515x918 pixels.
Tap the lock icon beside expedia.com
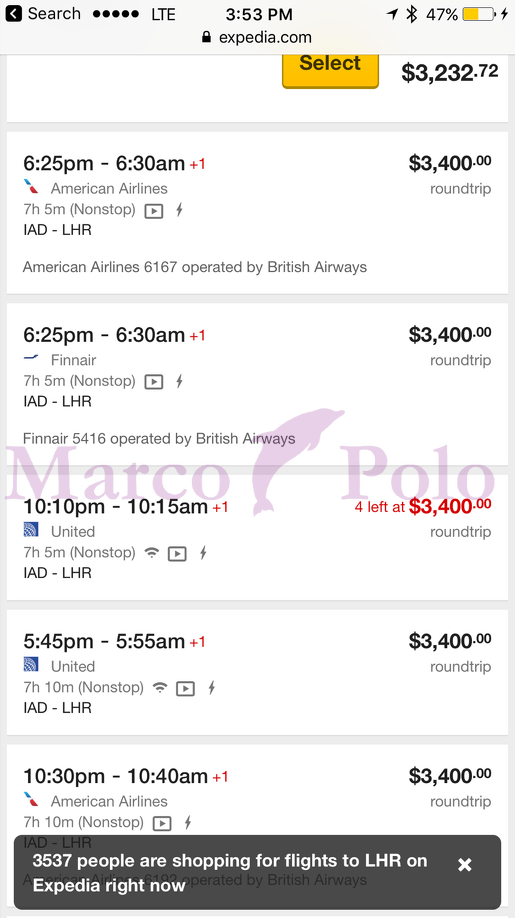(206, 37)
